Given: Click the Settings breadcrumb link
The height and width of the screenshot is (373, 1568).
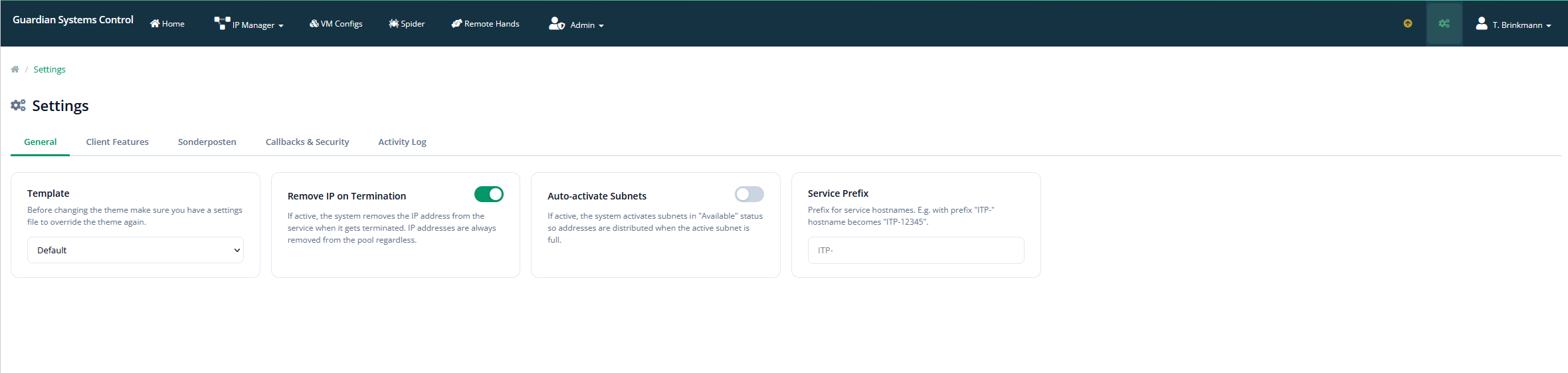Looking at the screenshot, I should click(x=49, y=69).
